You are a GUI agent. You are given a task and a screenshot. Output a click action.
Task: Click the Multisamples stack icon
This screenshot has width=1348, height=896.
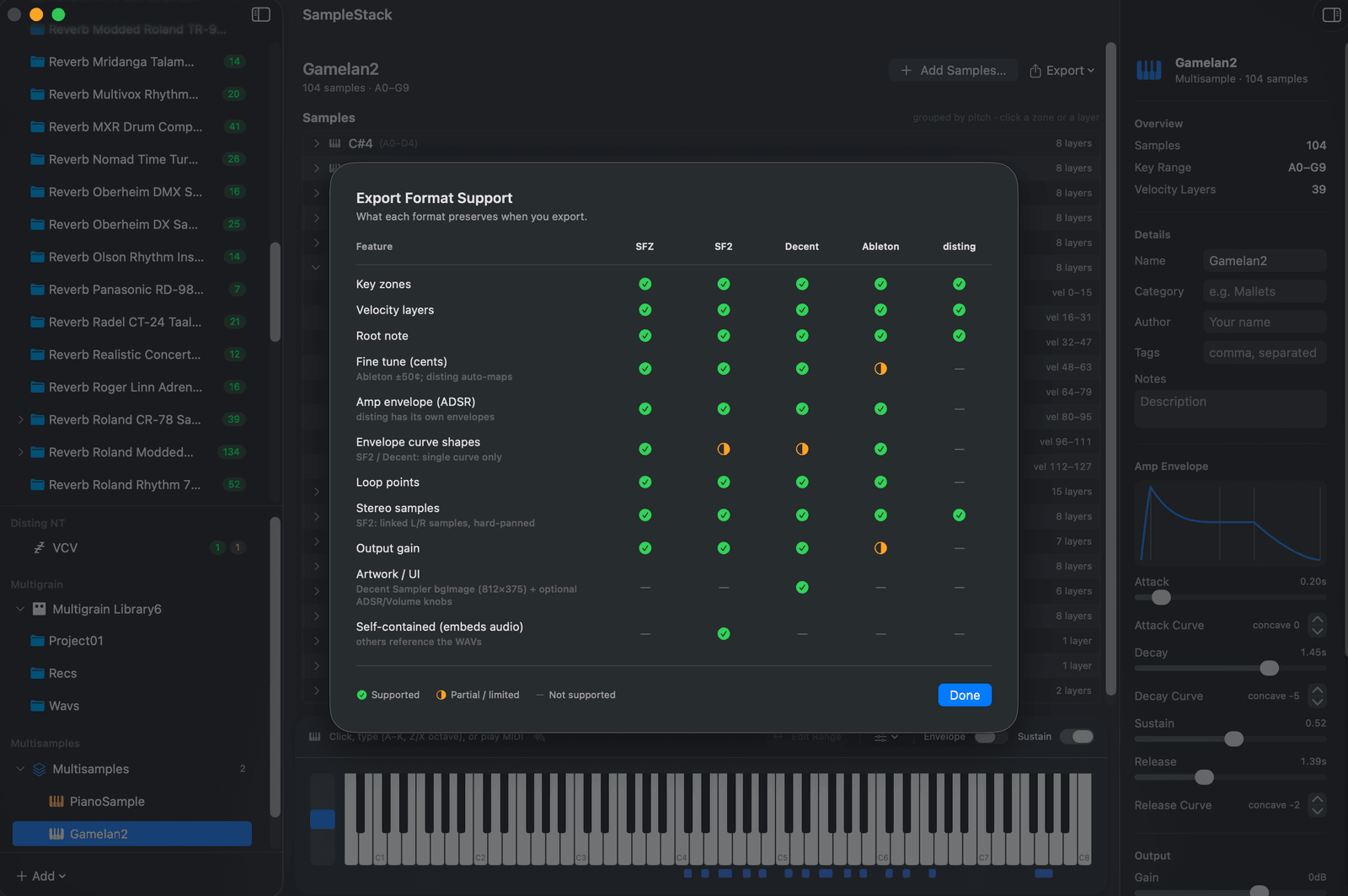(x=39, y=769)
